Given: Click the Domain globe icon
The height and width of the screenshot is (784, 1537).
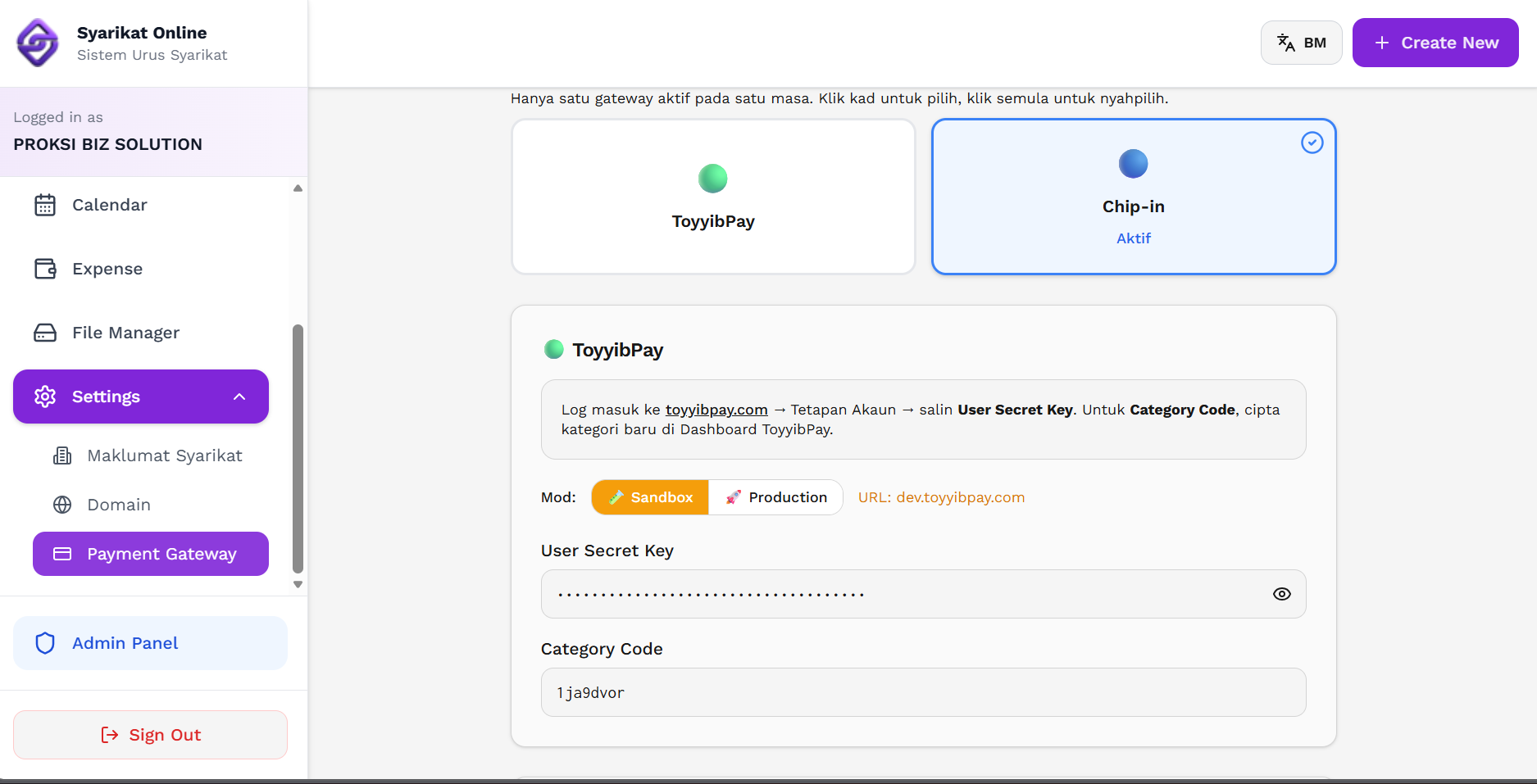Looking at the screenshot, I should click(62, 505).
